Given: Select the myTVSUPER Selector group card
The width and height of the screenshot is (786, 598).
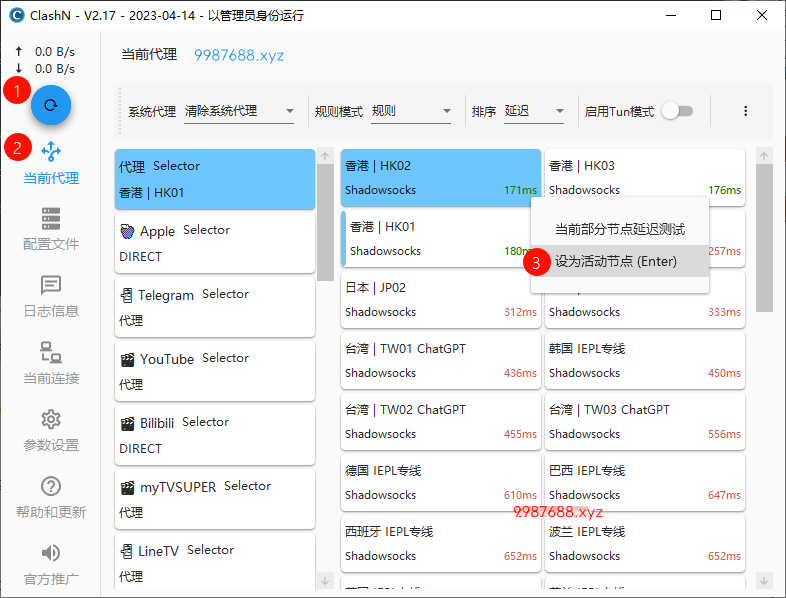Looking at the screenshot, I should pos(215,499).
